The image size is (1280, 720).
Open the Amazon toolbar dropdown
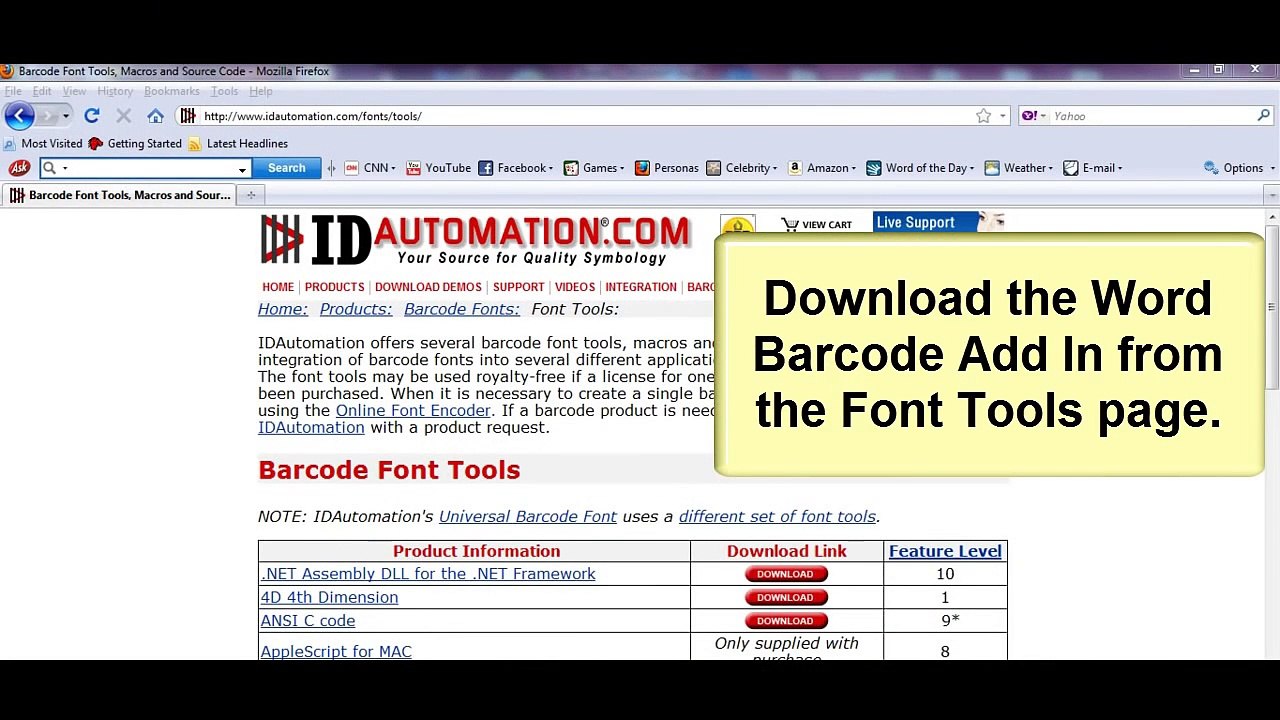tap(822, 168)
